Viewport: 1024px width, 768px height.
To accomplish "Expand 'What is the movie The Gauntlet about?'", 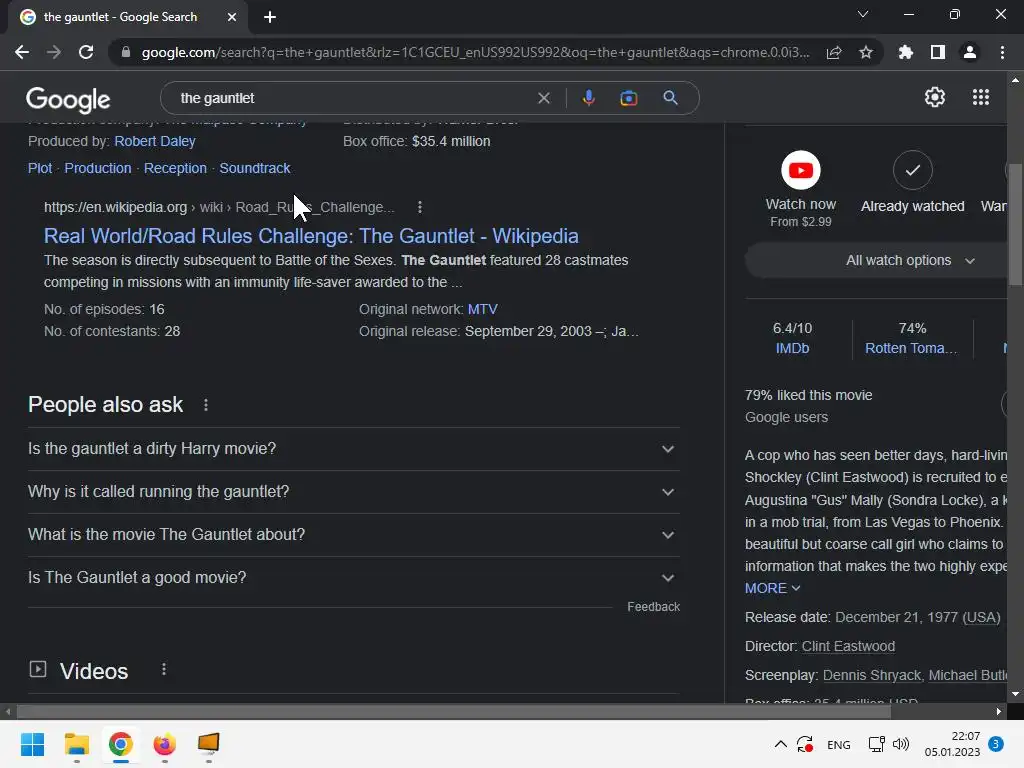I will pos(353,535).
